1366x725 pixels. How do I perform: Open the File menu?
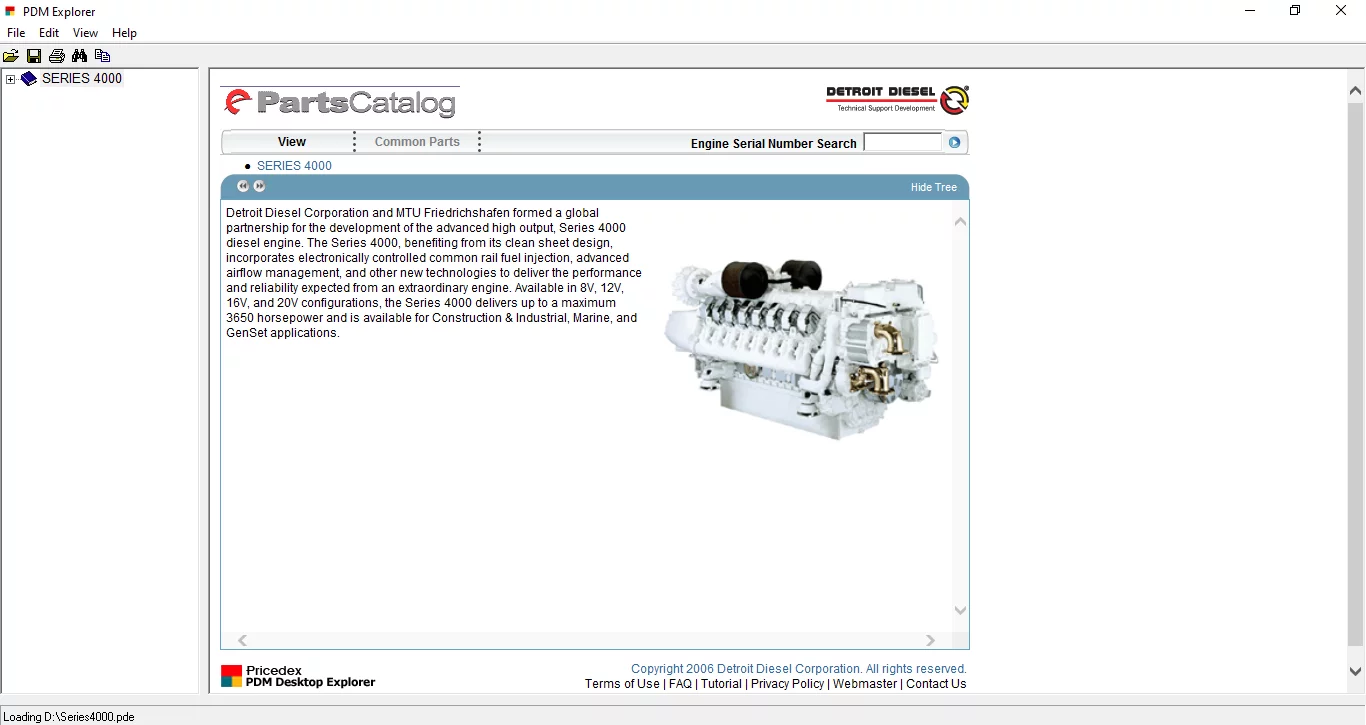16,33
